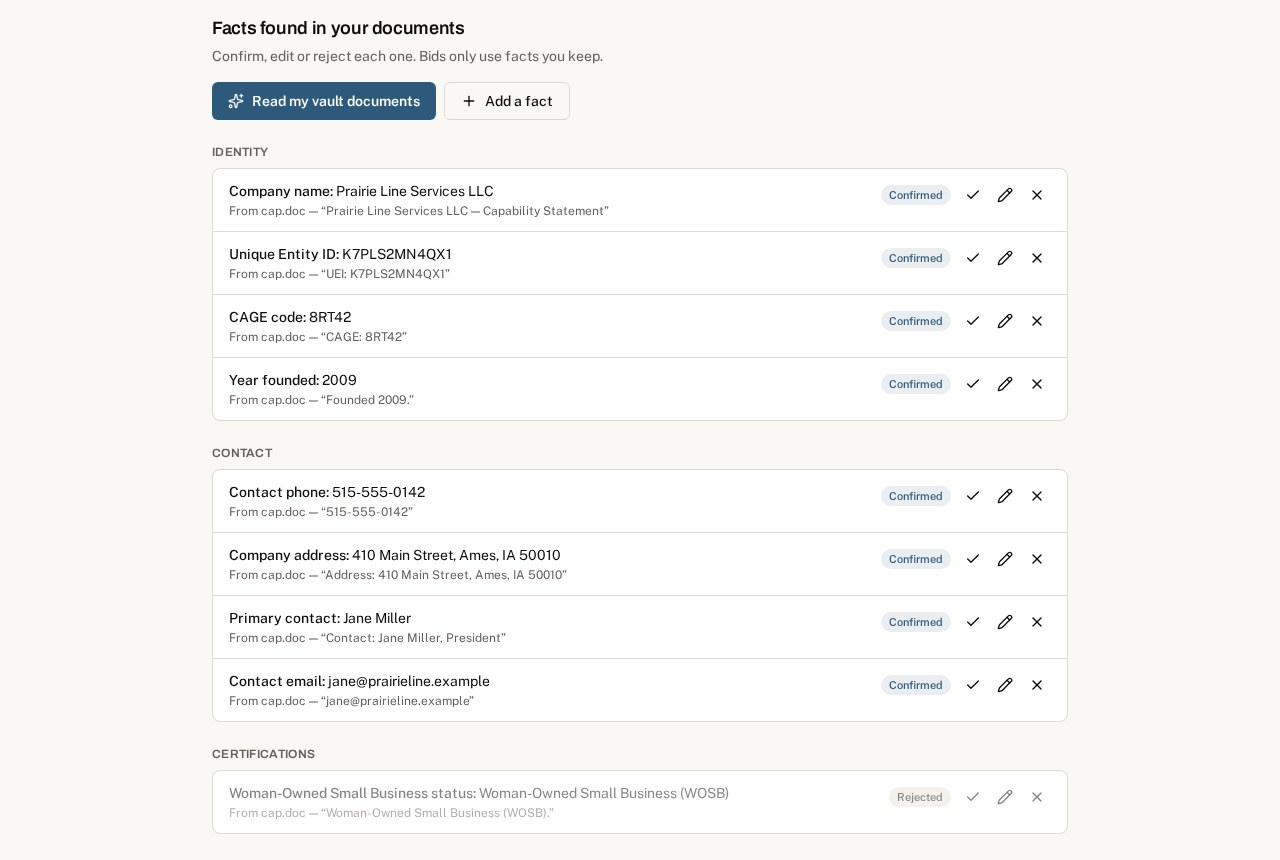
Task: Reject the Year founded fact
Action: (x=1037, y=384)
